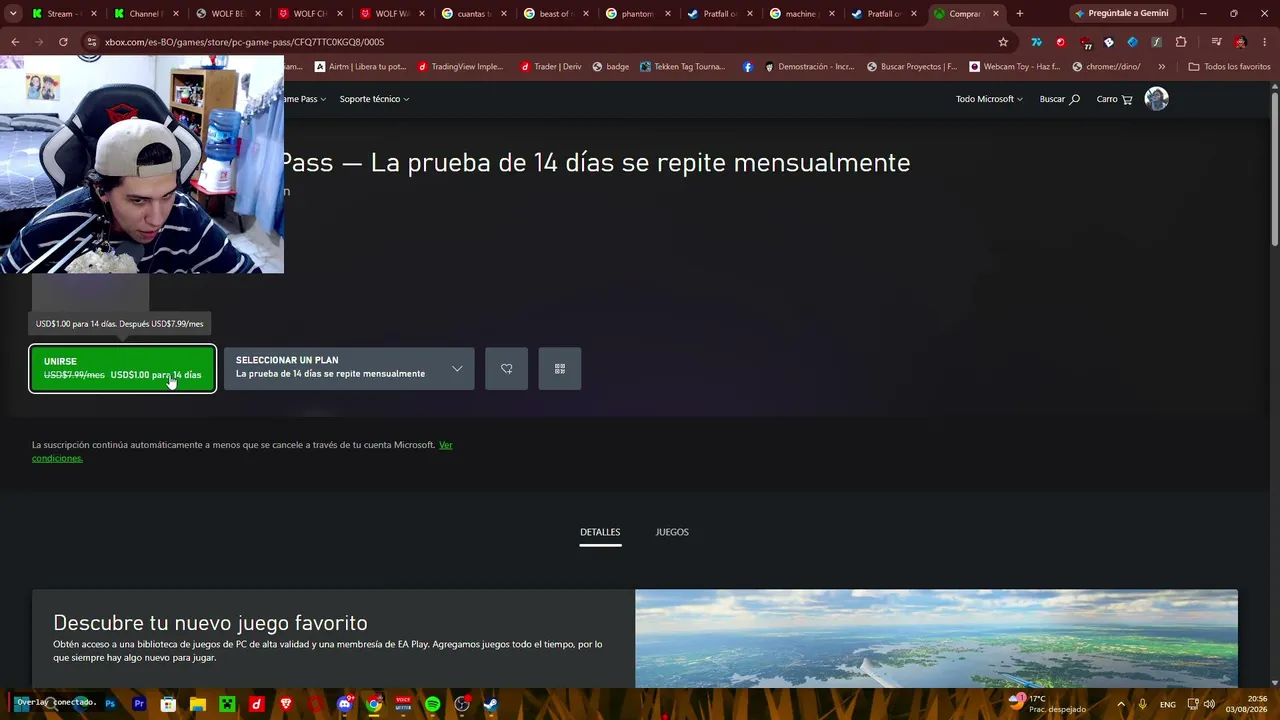Open OBS Studio from the taskbar
The height and width of the screenshot is (720, 1280).
[x=462, y=704]
